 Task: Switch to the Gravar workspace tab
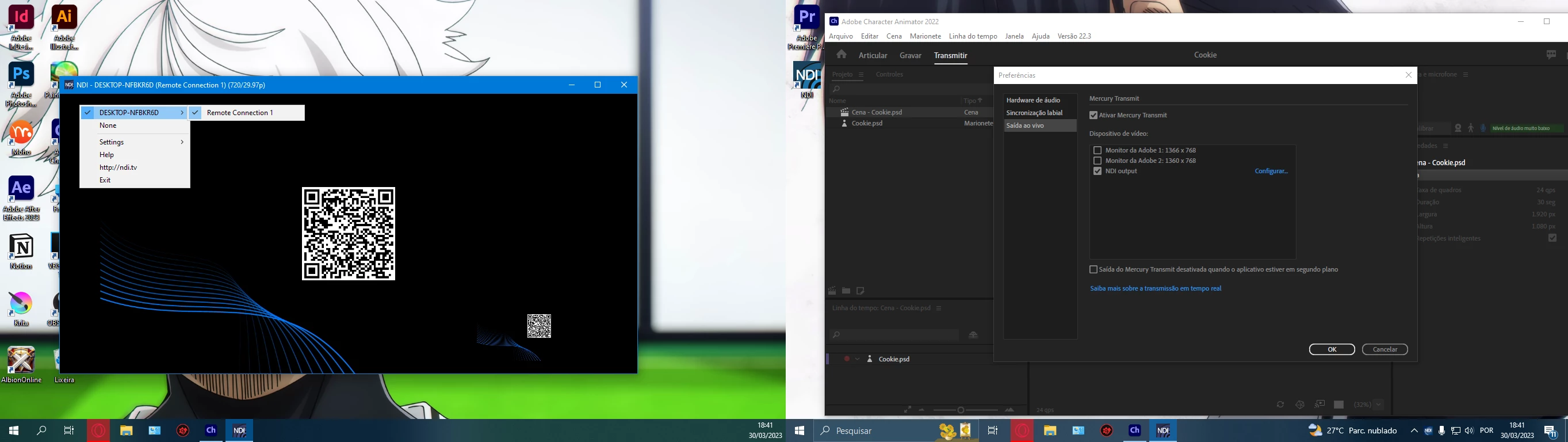911,55
